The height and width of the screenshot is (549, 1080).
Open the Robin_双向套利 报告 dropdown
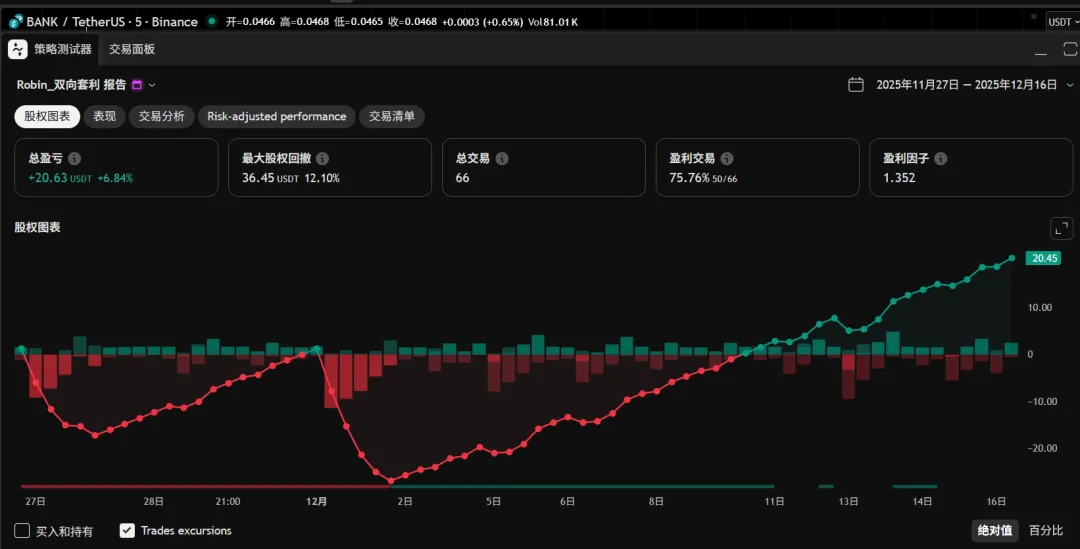(152, 85)
